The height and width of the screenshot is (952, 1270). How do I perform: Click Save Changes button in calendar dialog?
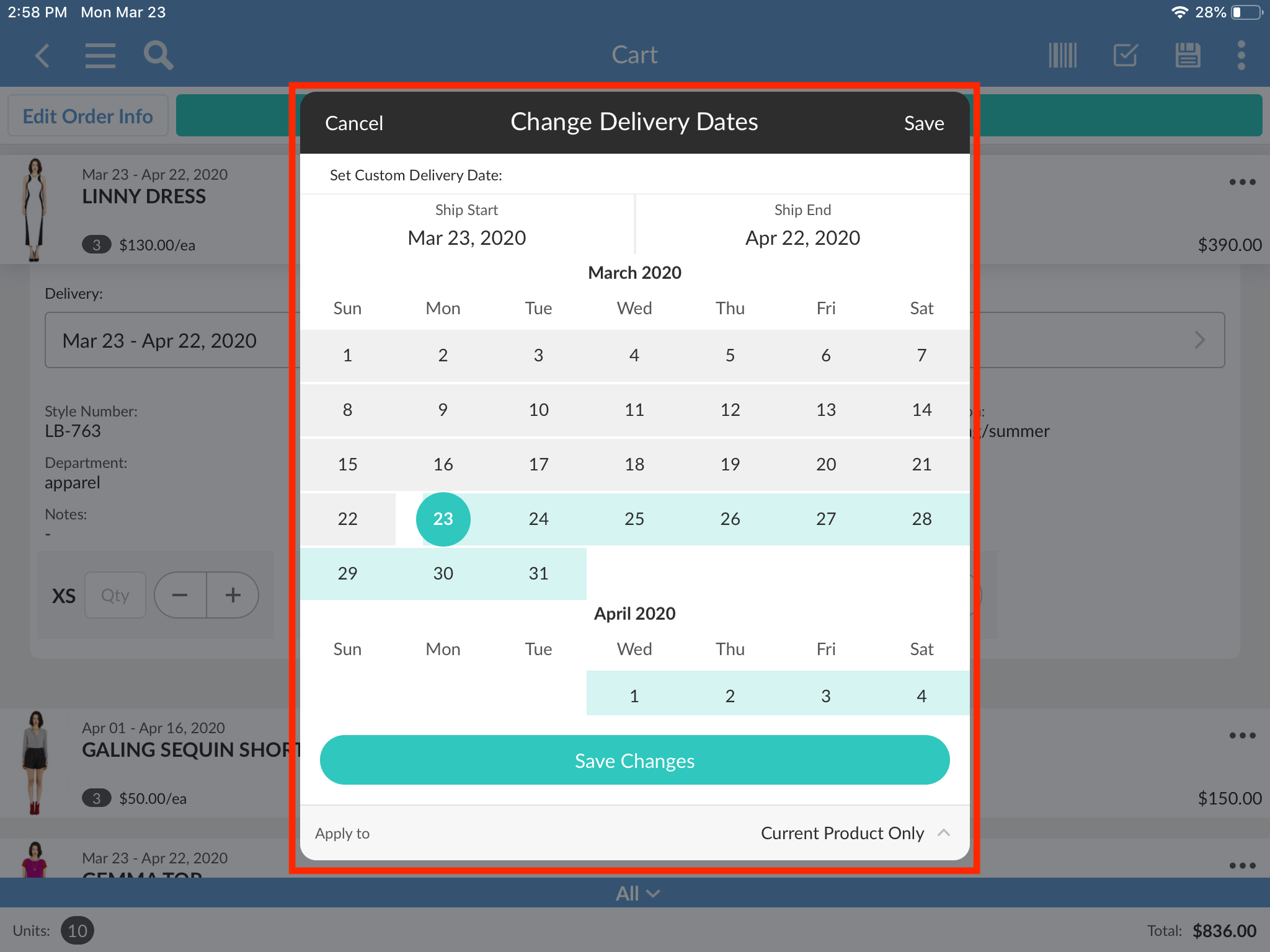pyautogui.click(x=635, y=760)
